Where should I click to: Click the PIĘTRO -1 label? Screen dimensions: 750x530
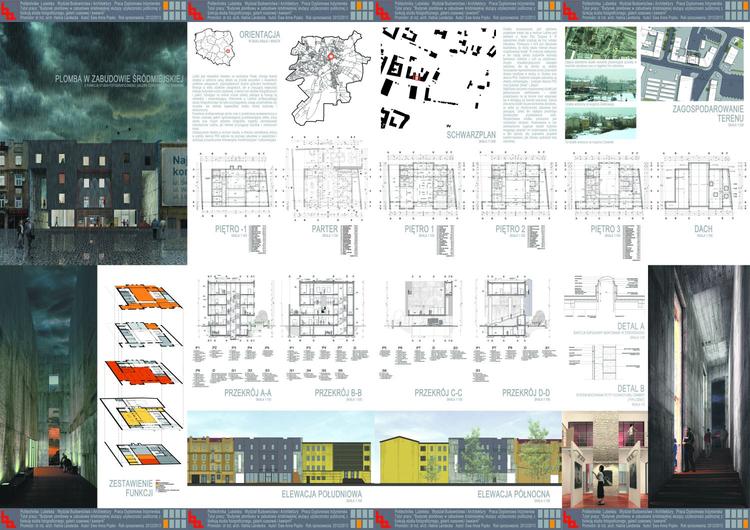click(x=231, y=229)
